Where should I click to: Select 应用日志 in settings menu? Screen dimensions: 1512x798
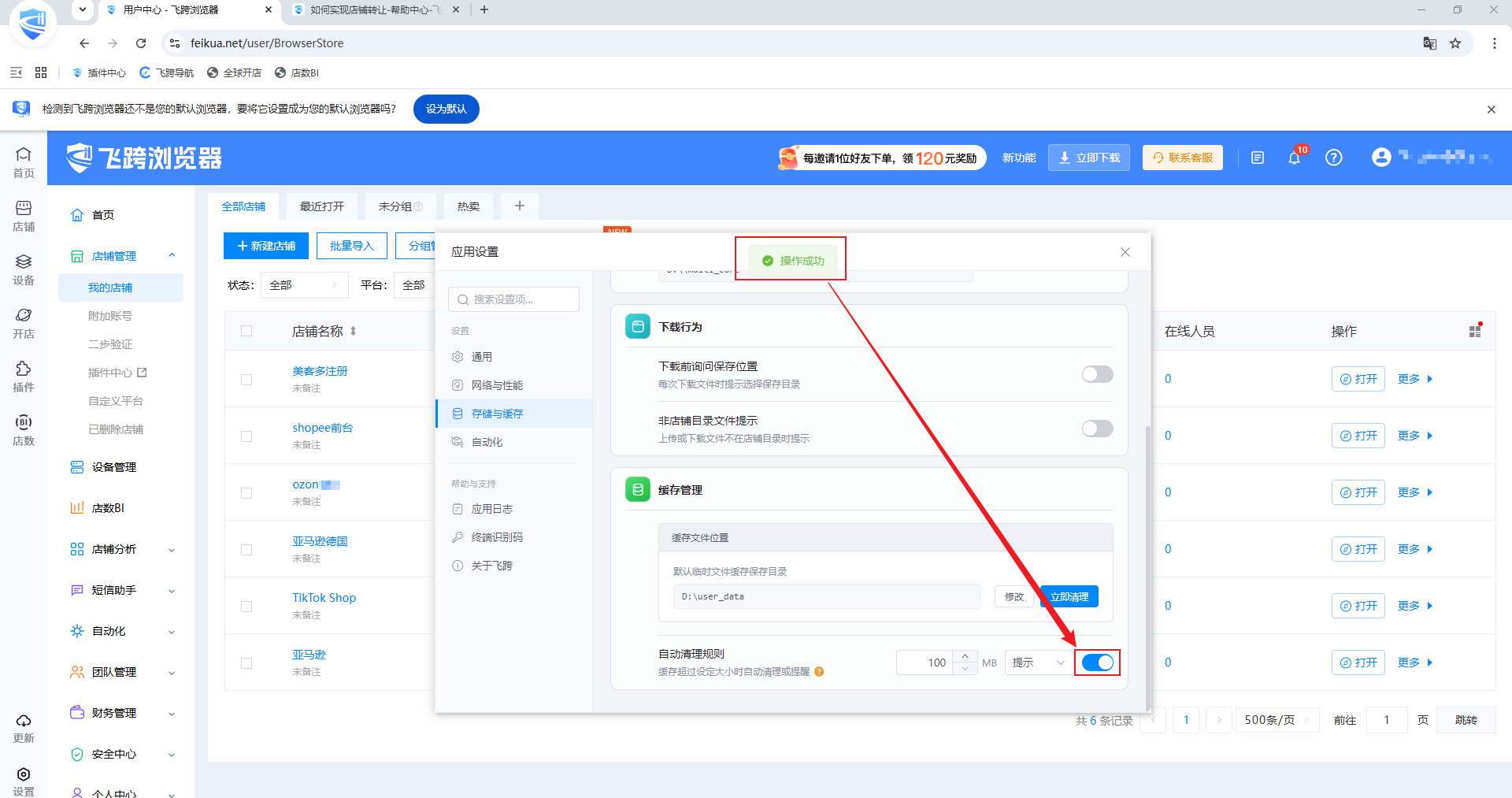pyautogui.click(x=513, y=509)
